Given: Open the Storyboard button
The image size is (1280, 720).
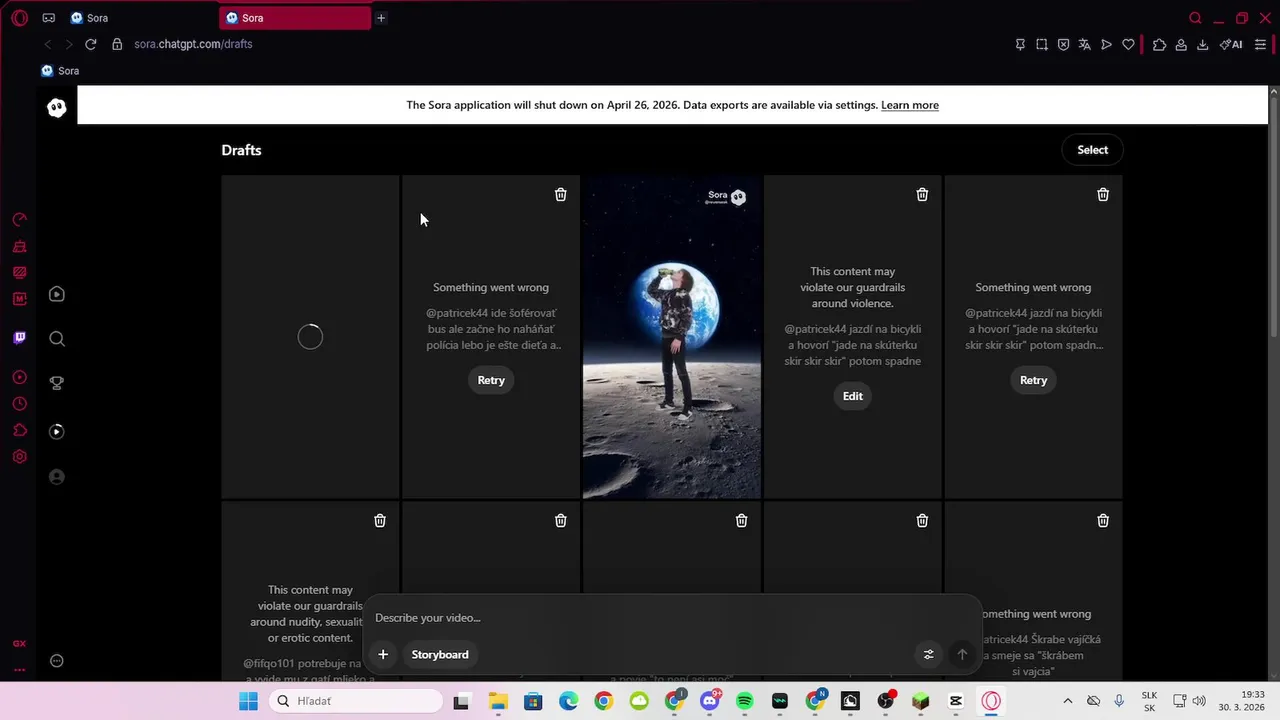Looking at the screenshot, I should tap(440, 654).
